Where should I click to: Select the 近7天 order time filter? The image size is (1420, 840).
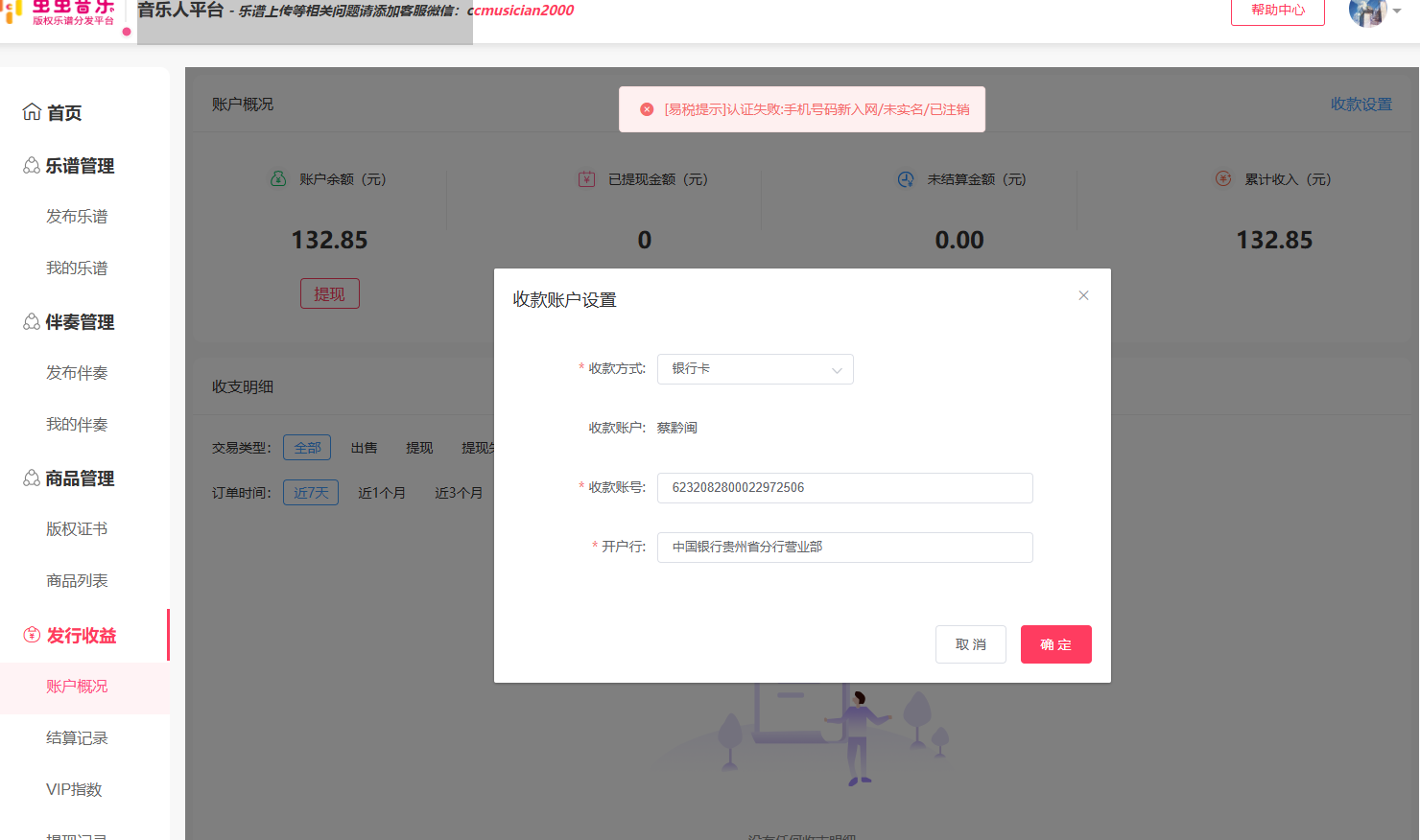pyautogui.click(x=311, y=493)
